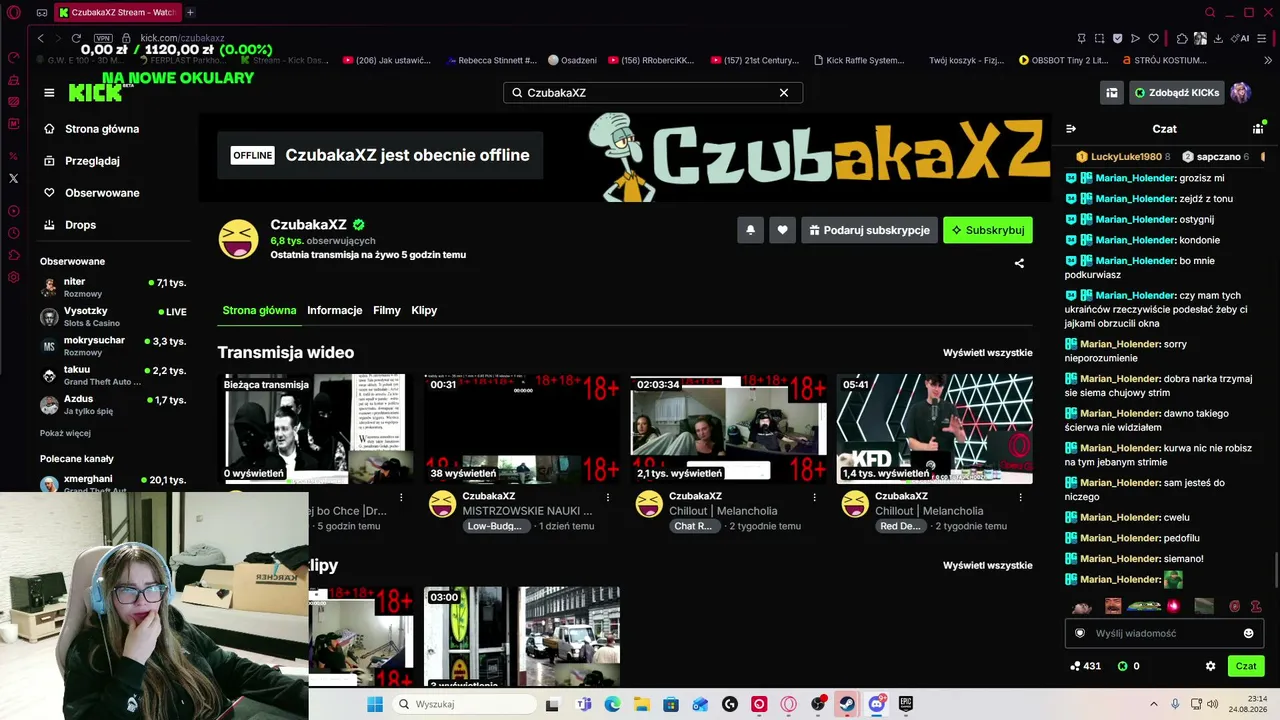Open the Bieżąca transmisja video thumbnail
Screen dimensions: 1280x720
316,429
